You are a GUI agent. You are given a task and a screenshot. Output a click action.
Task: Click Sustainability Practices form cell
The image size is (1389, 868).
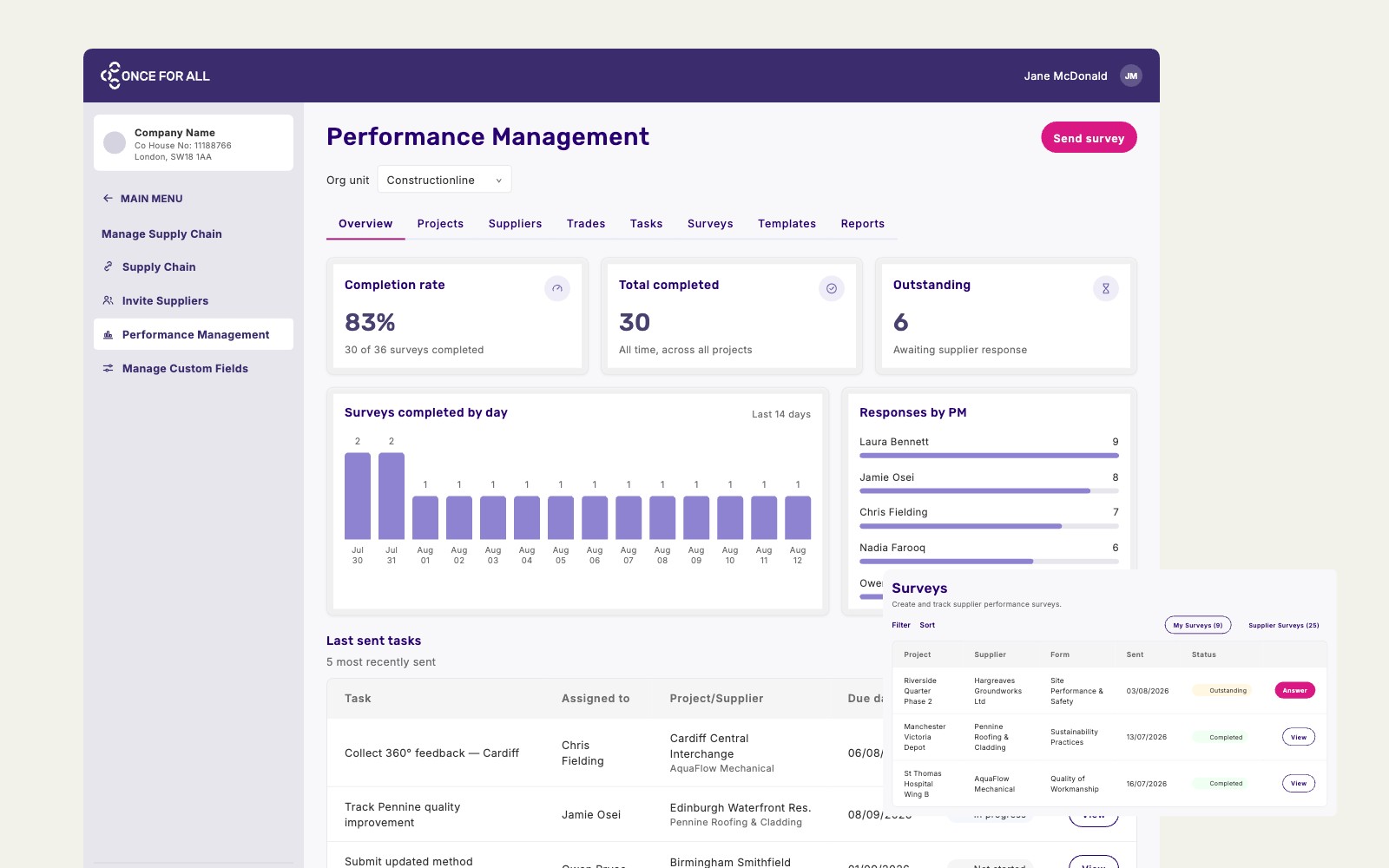[1074, 737]
